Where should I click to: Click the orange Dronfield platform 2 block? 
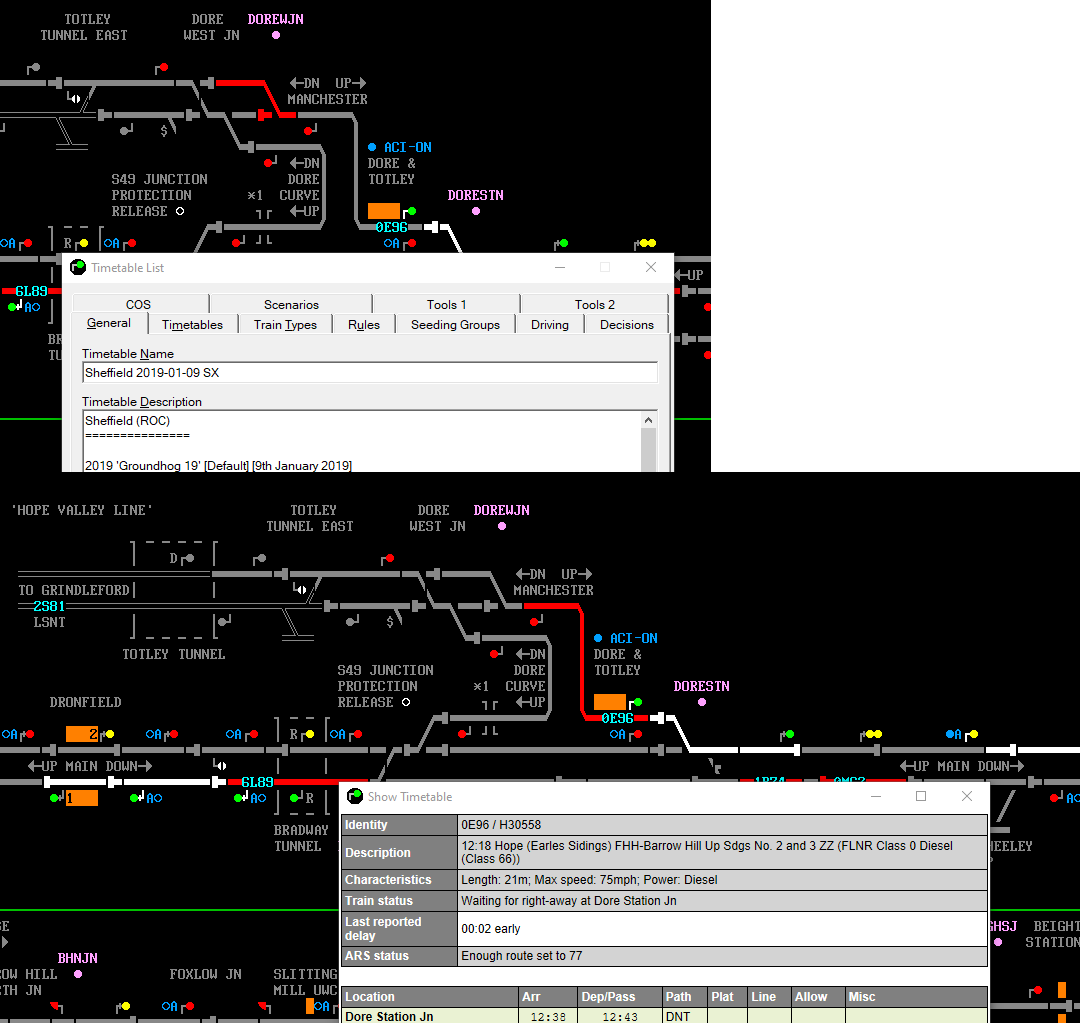(82, 734)
